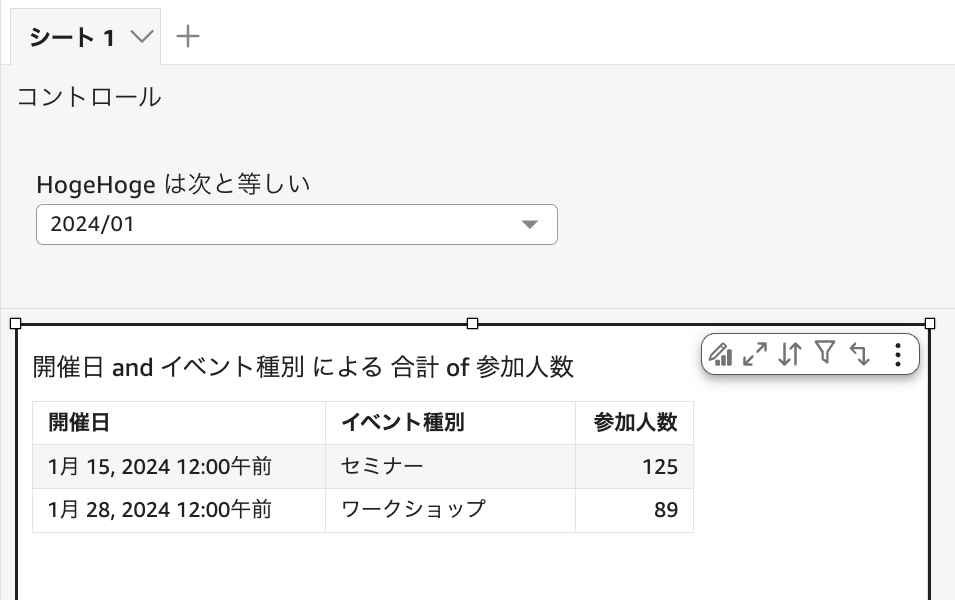Sort the table with the sort arrows icon
Image resolution: width=955 pixels, height=600 pixels.
pyautogui.click(x=789, y=354)
